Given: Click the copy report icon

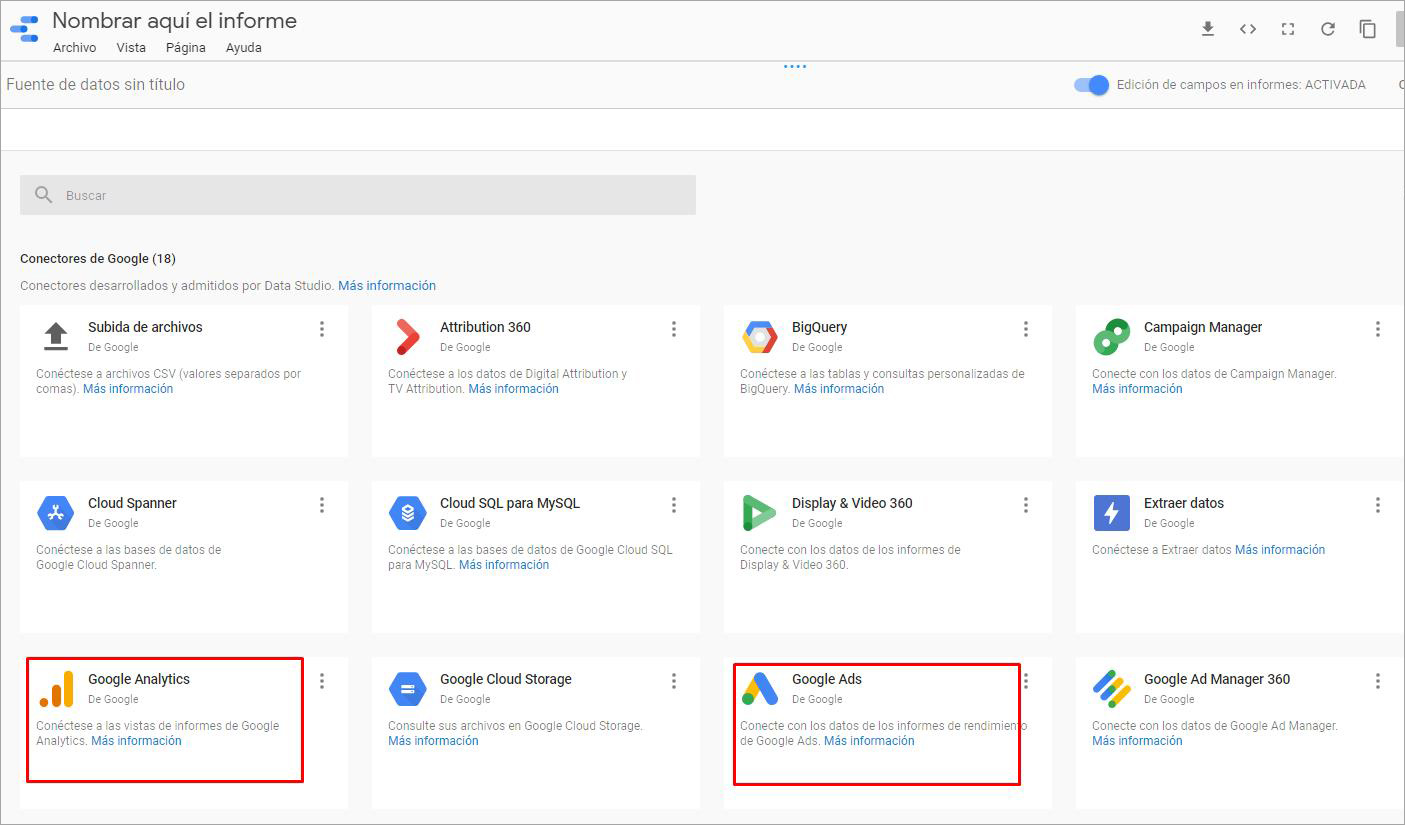Looking at the screenshot, I should point(1367,29).
